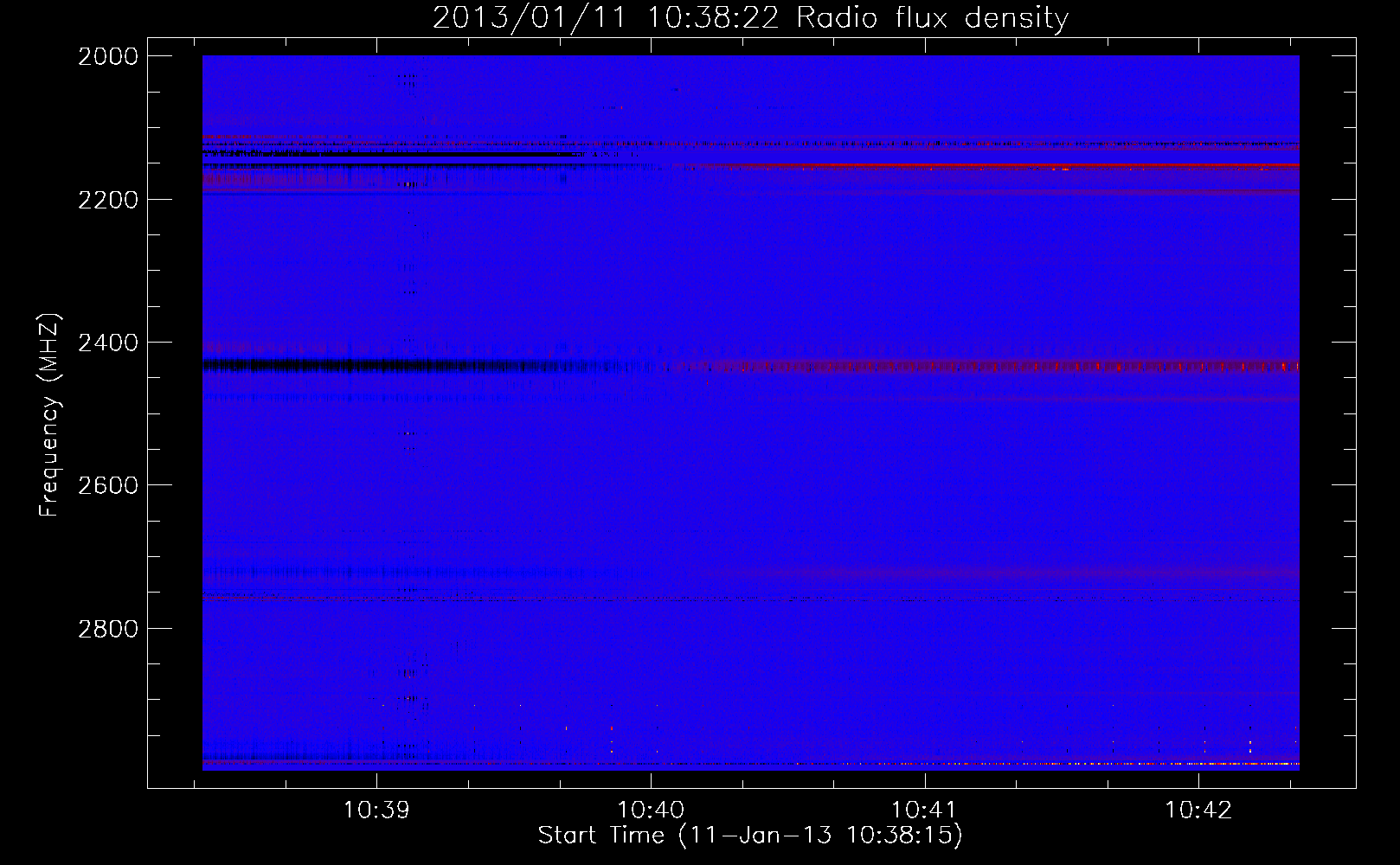The image size is (1400, 865).
Task: Click the 2400 frequency tick label
Action: (108, 343)
